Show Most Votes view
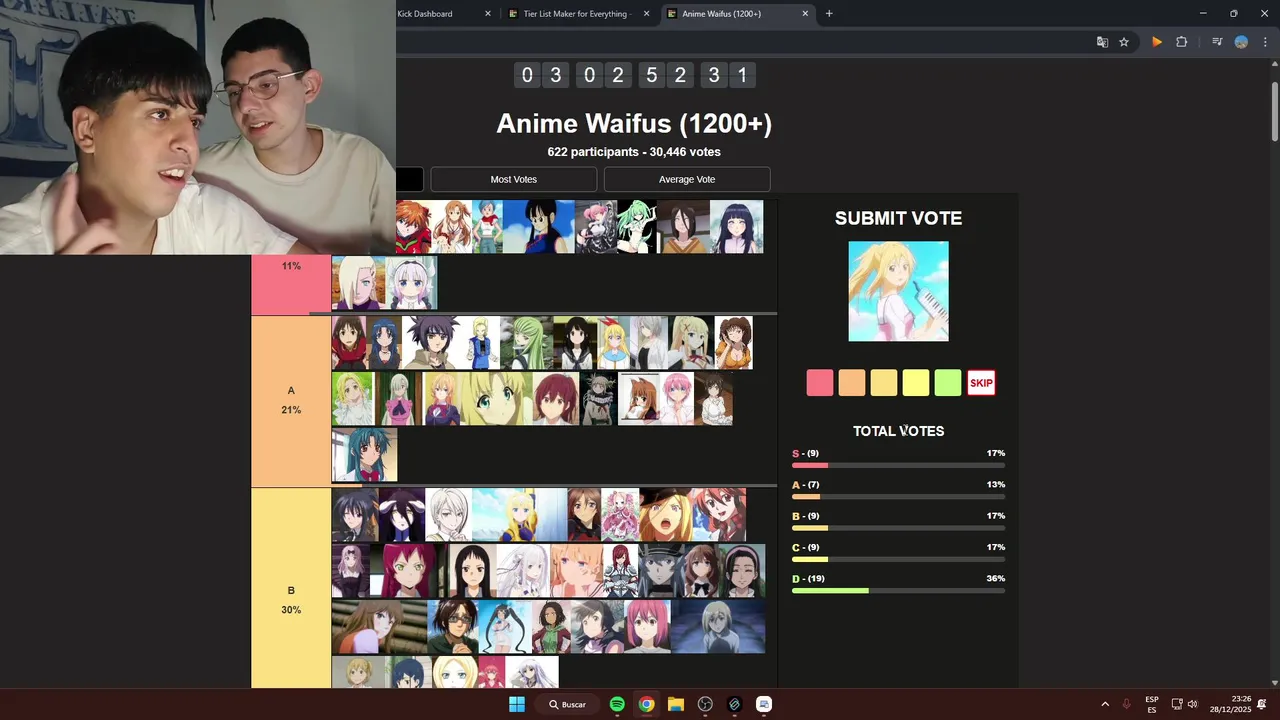The height and width of the screenshot is (720, 1280). click(x=514, y=179)
